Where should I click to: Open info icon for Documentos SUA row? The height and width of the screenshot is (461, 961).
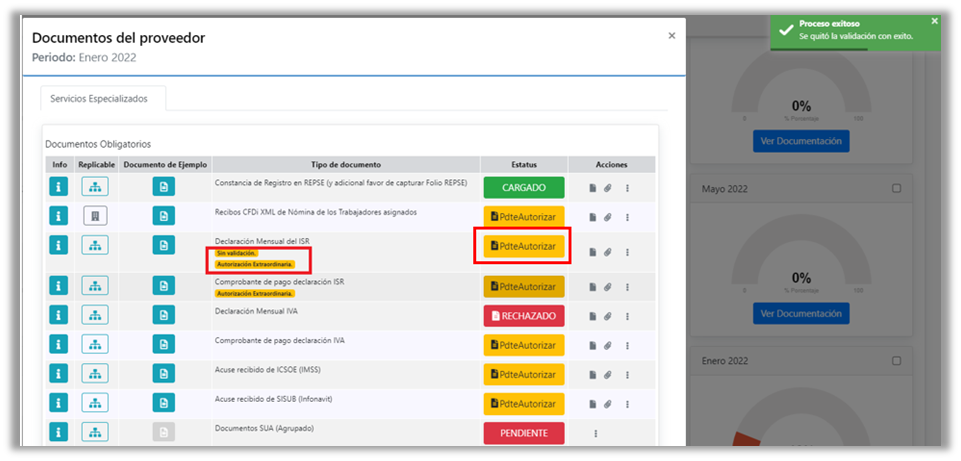click(x=58, y=432)
